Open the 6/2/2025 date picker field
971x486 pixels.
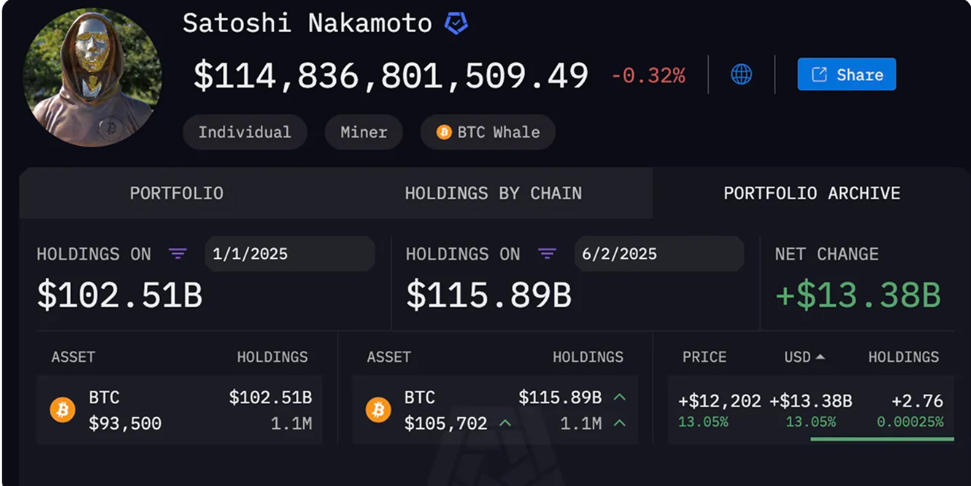click(x=659, y=254)
